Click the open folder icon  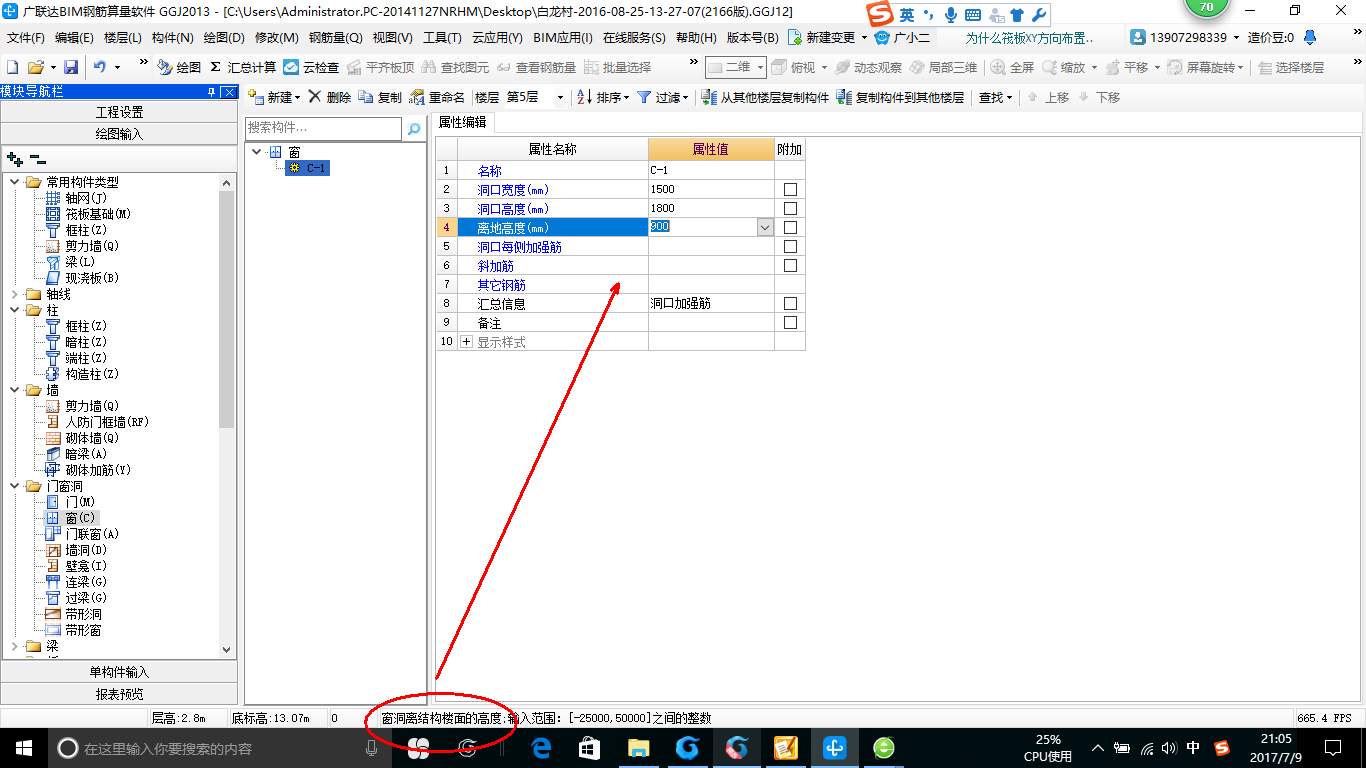pyautogui.click(x=35, y=67)
